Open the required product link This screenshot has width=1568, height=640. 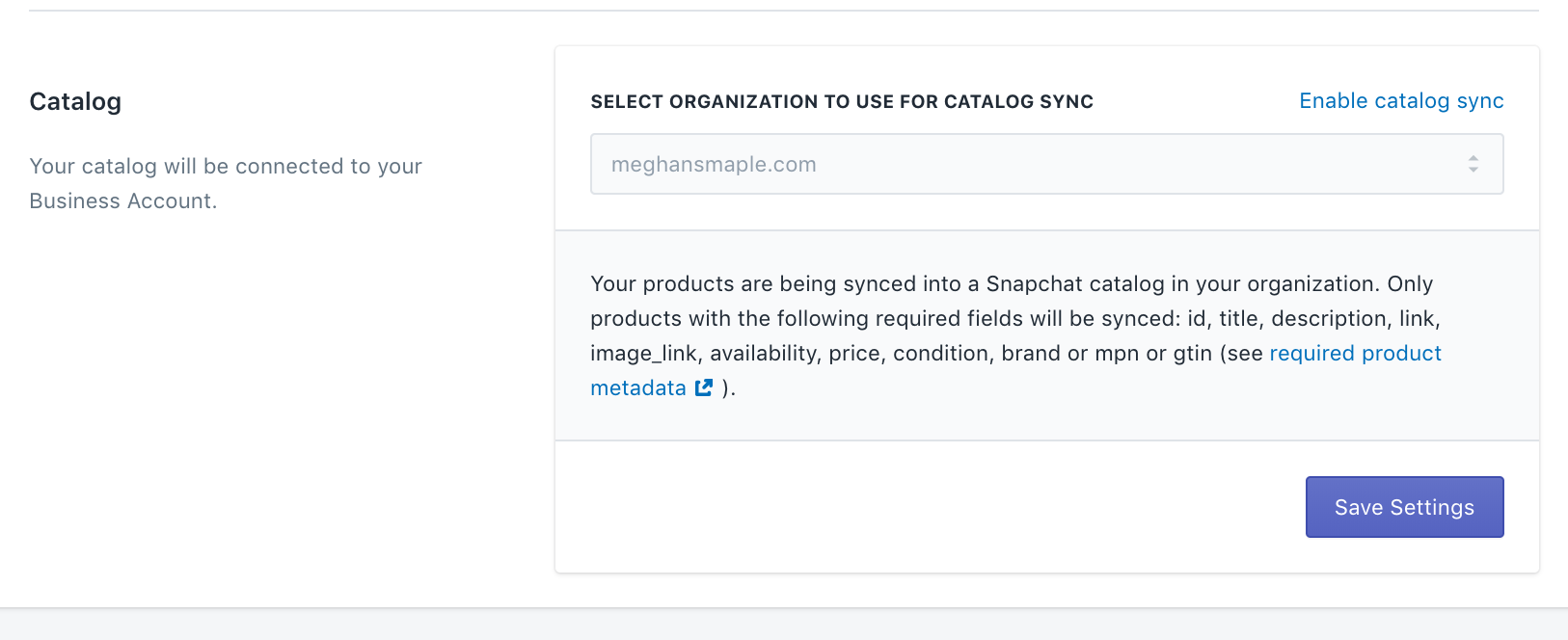pyautogui.click(x=1354, y=354)
